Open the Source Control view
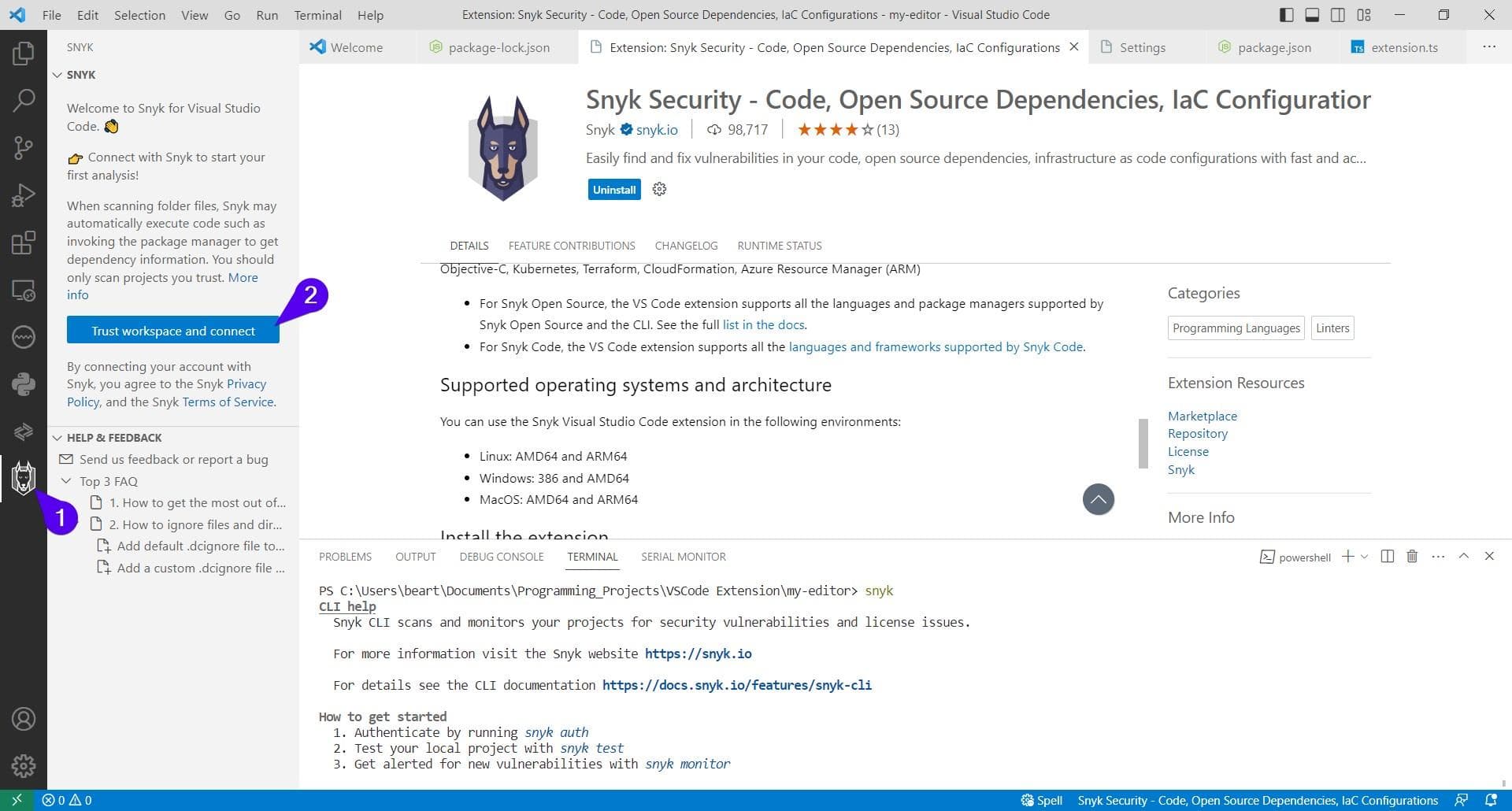 [x=24, y=147]
